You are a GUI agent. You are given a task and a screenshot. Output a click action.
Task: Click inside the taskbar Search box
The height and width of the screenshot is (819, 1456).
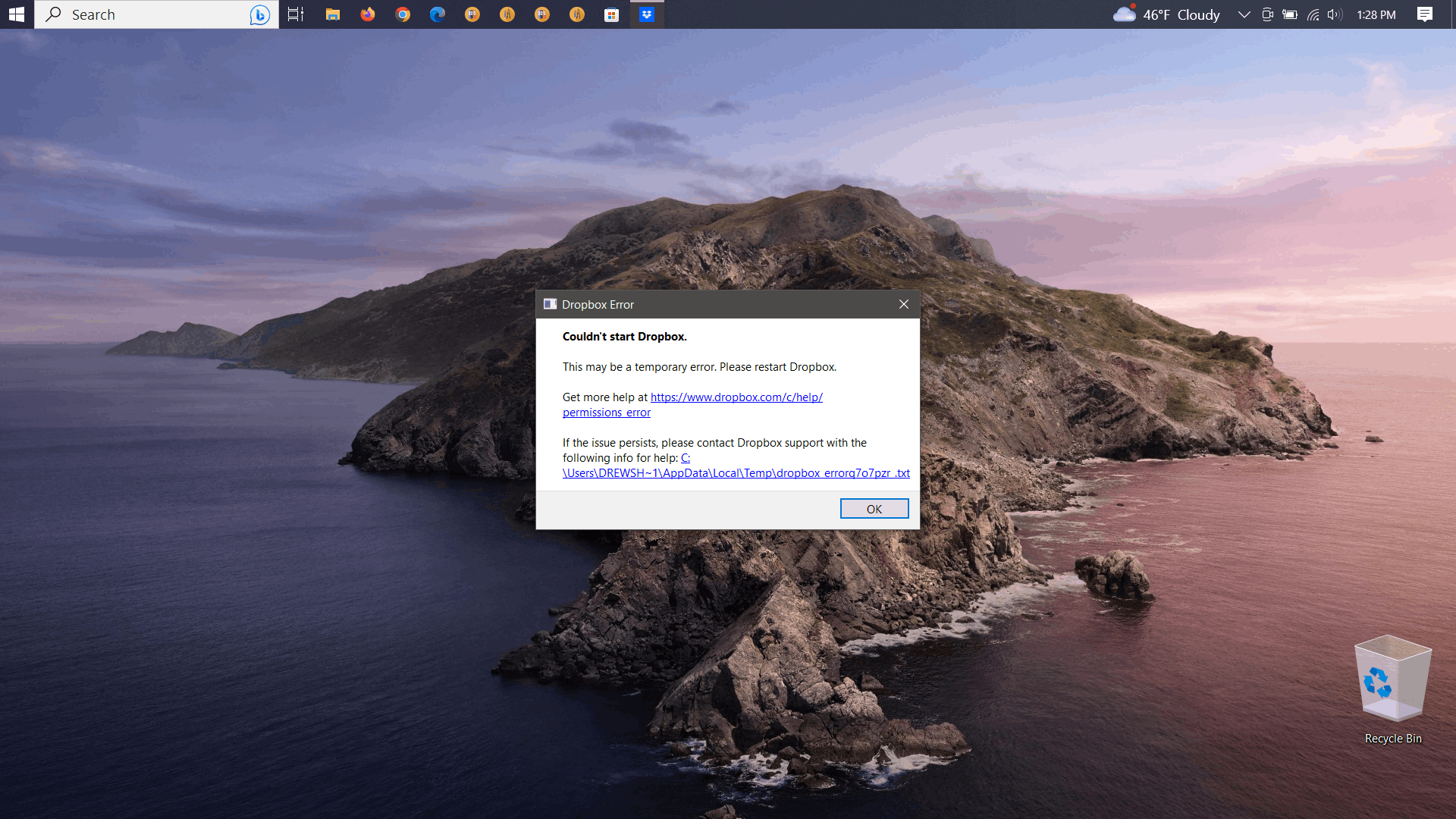144,14
